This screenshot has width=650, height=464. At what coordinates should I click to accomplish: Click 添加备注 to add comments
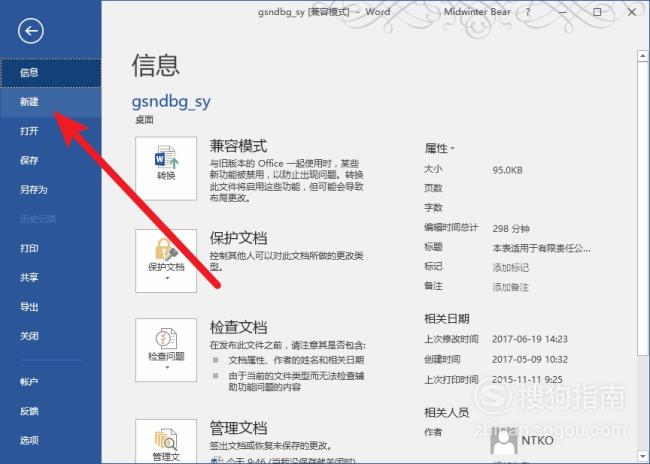click(x=510, y=287)
